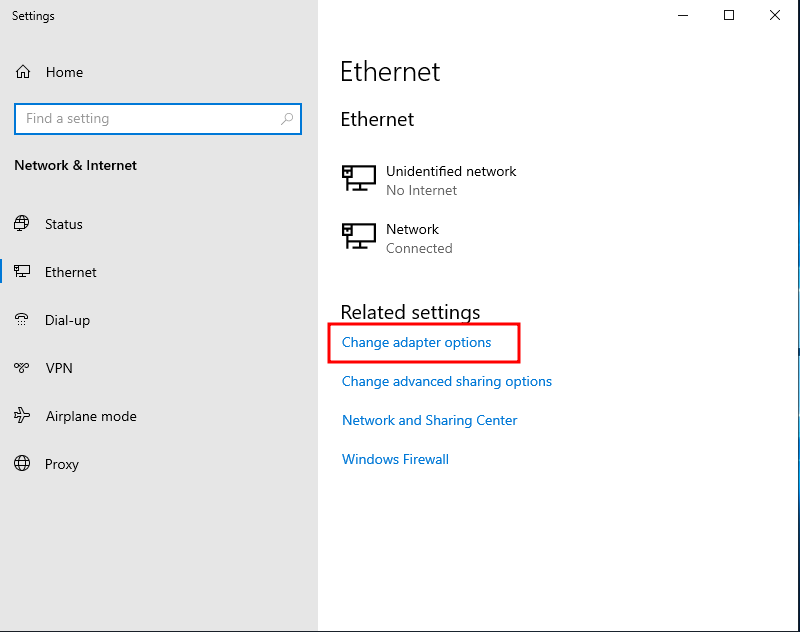The height and width of the screenshot is (632, 800).
Task: Open Change adapter options link
Action: 416,342
